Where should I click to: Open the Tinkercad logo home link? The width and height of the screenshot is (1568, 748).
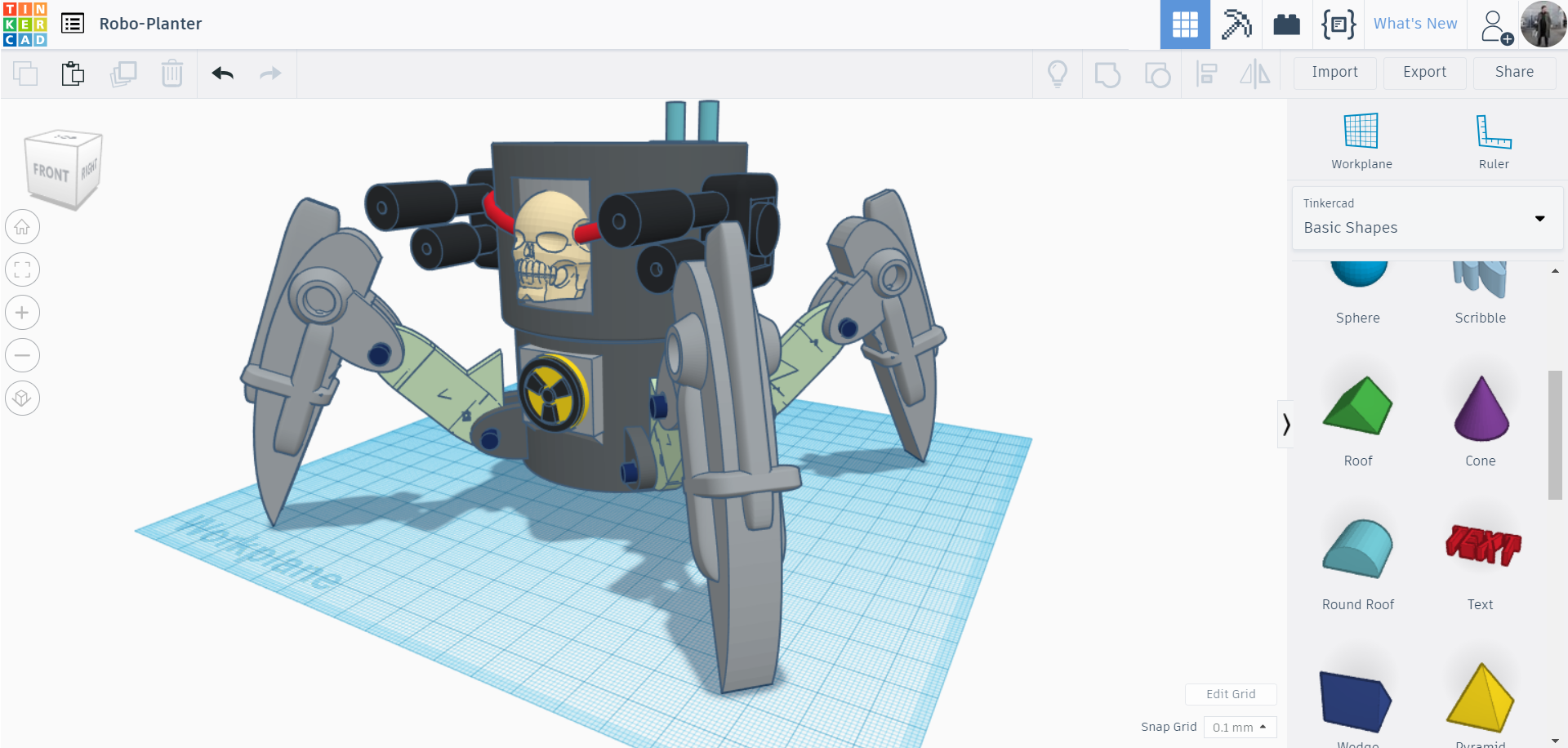coord(25,24)
